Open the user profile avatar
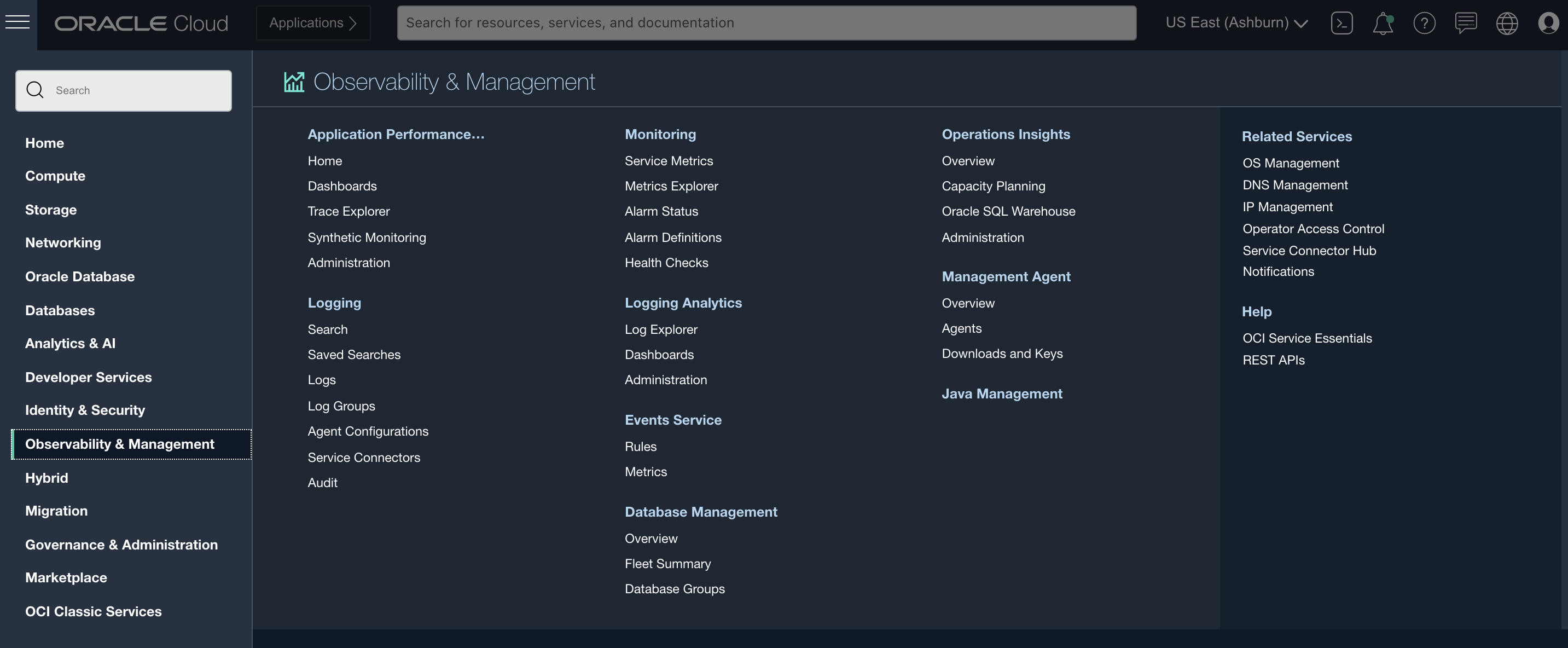 click(1548, 22)
